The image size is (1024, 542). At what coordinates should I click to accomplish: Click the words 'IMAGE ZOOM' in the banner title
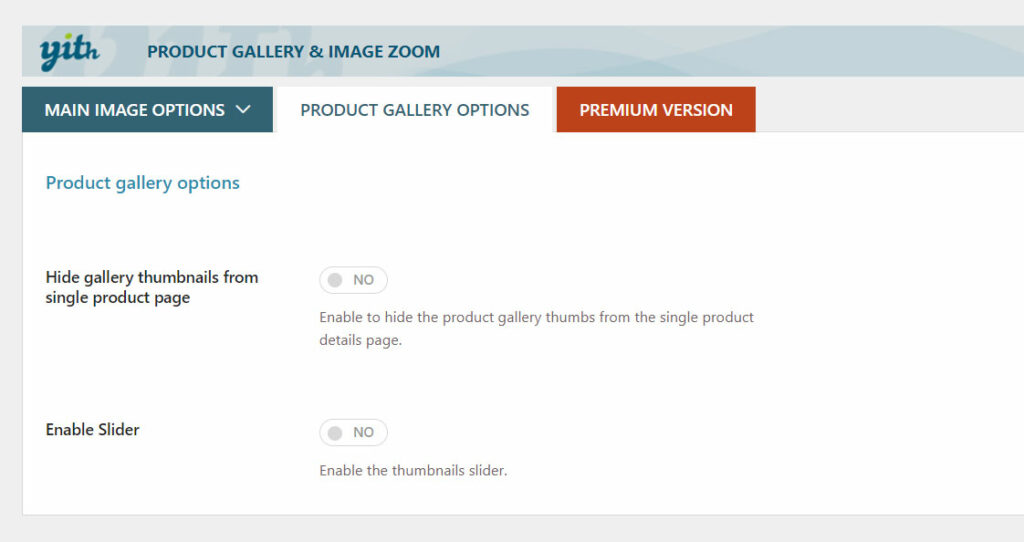click(384, 52)
